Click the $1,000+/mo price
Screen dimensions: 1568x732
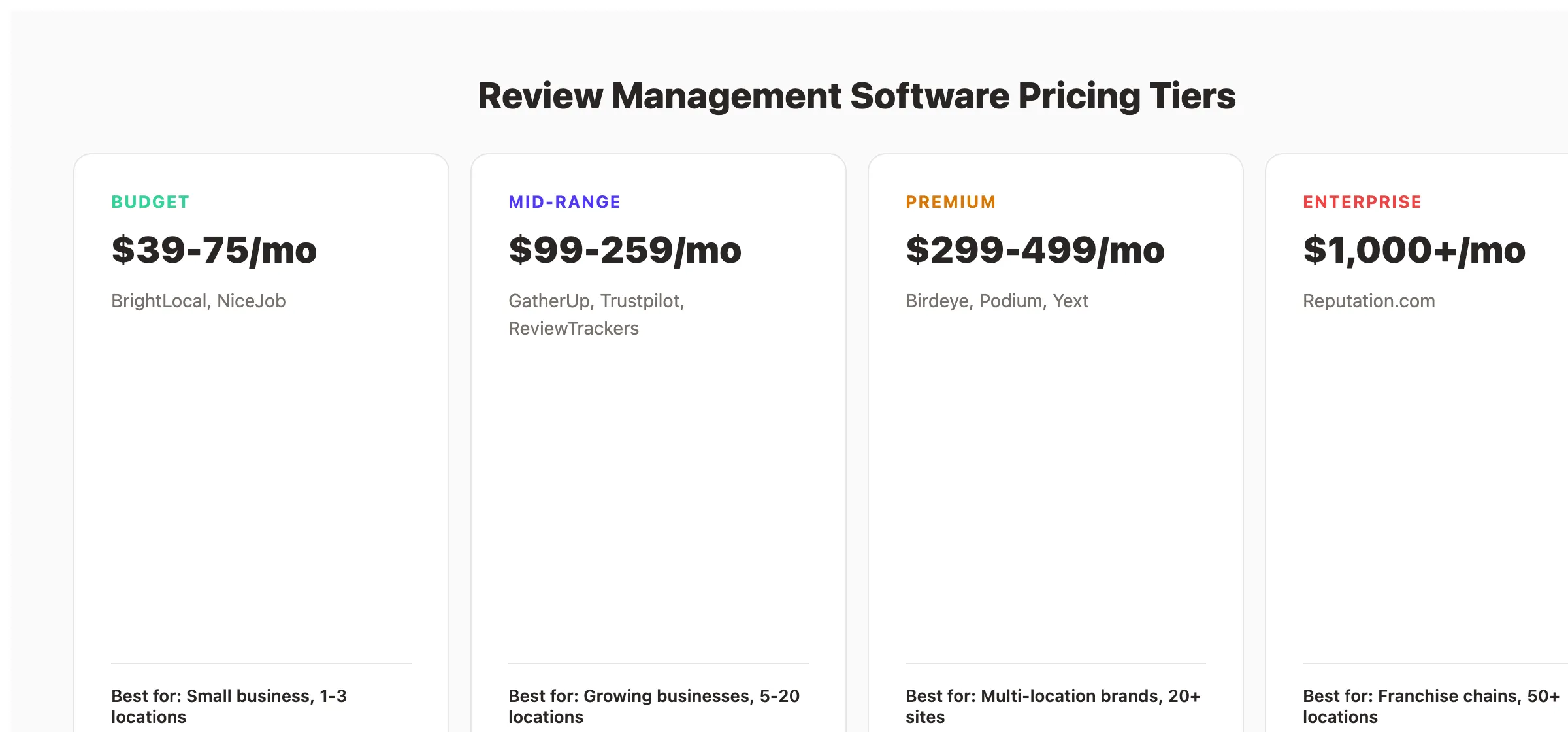pyautogui.click(x=1414, y=250)
